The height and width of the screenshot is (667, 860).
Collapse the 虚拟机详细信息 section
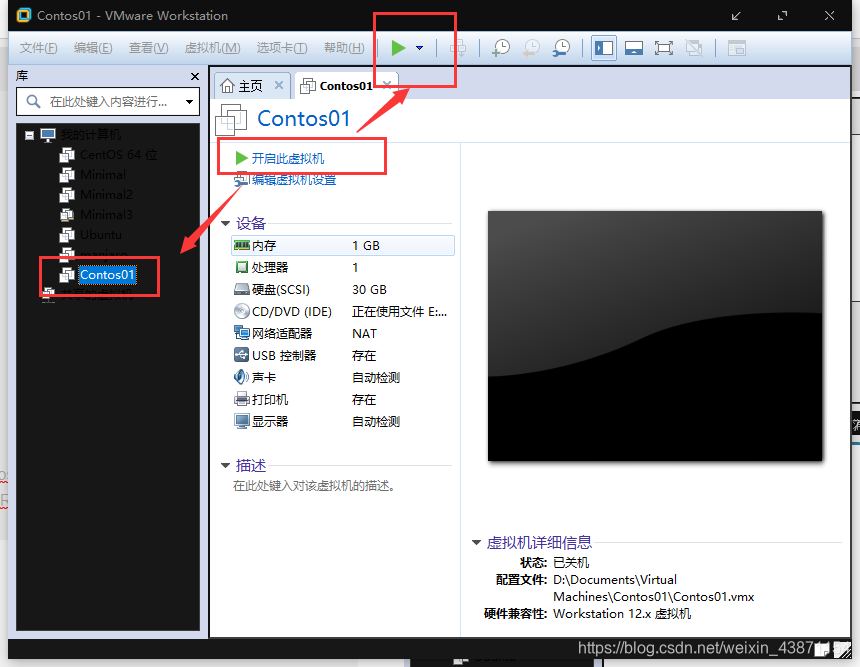476,543
